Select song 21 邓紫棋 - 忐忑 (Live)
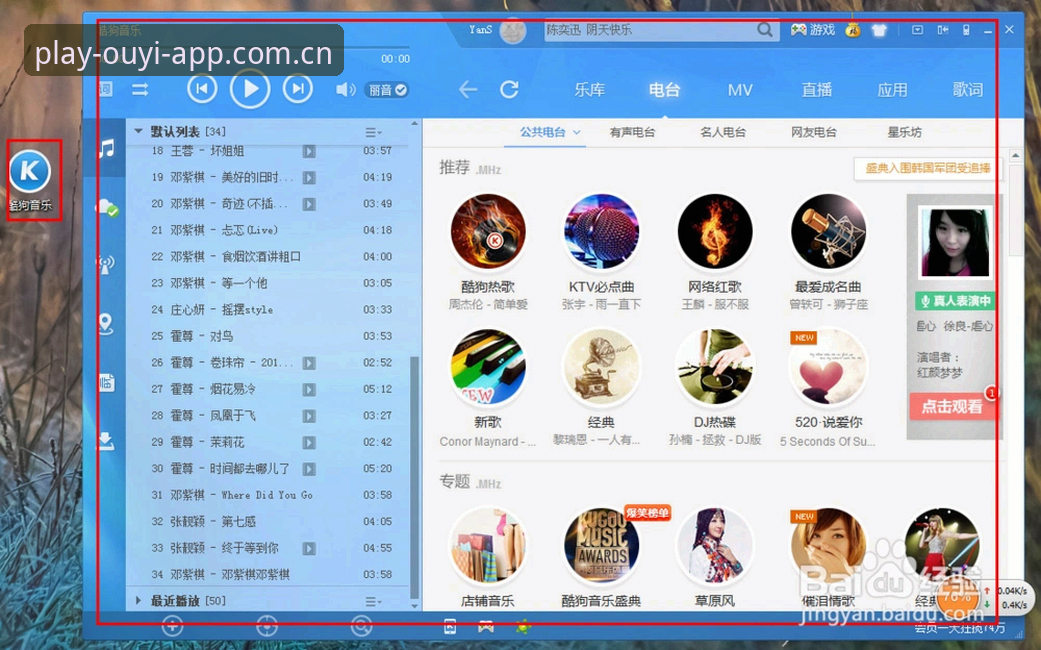The image size is (1041, 650). pos(272,230)
